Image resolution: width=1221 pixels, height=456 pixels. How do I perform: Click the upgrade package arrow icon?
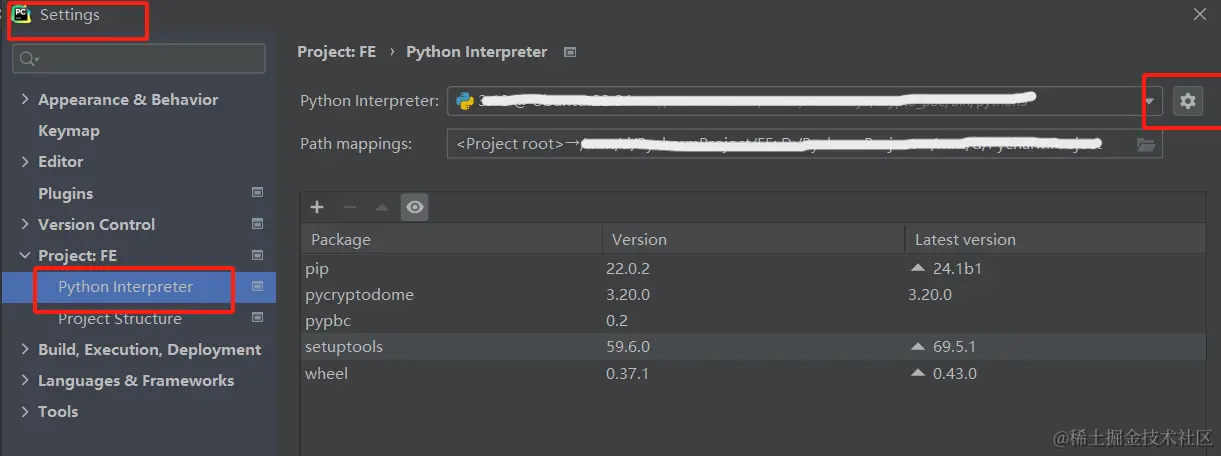tap(381, 207)
